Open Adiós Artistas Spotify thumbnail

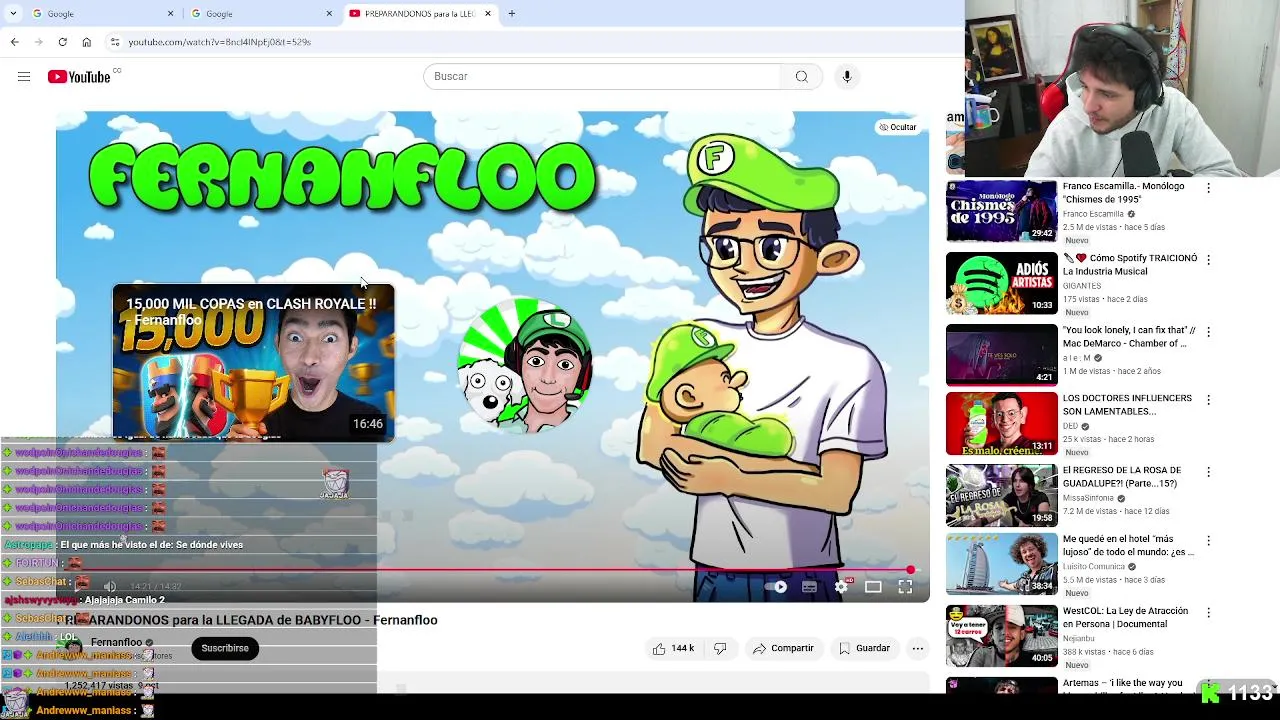(x=1002, y=283)
